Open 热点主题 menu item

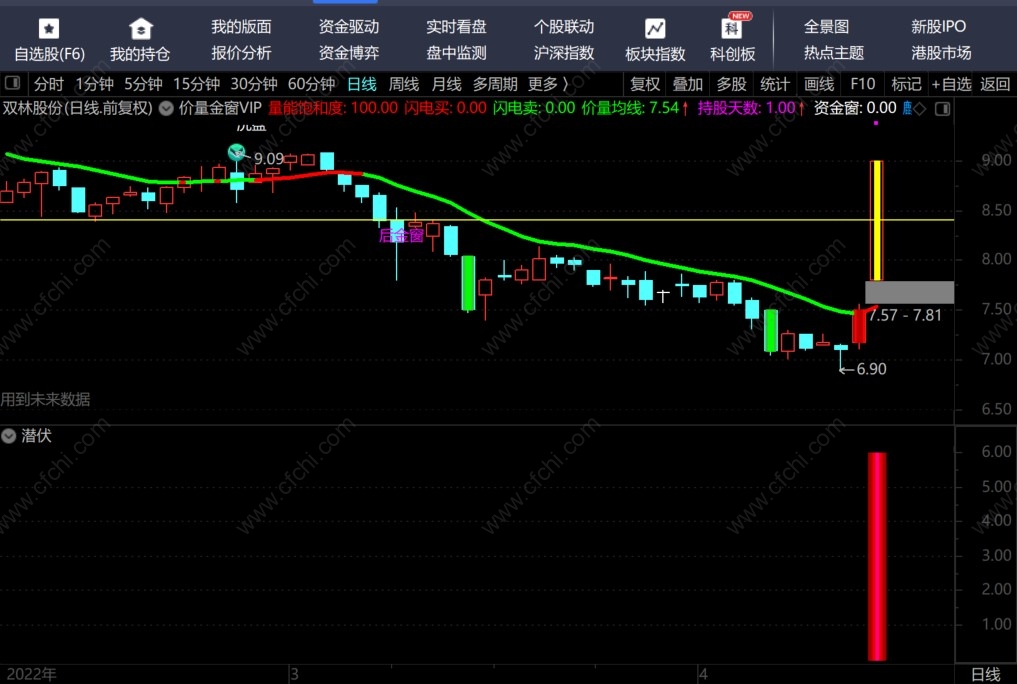(x=834, y=53)
